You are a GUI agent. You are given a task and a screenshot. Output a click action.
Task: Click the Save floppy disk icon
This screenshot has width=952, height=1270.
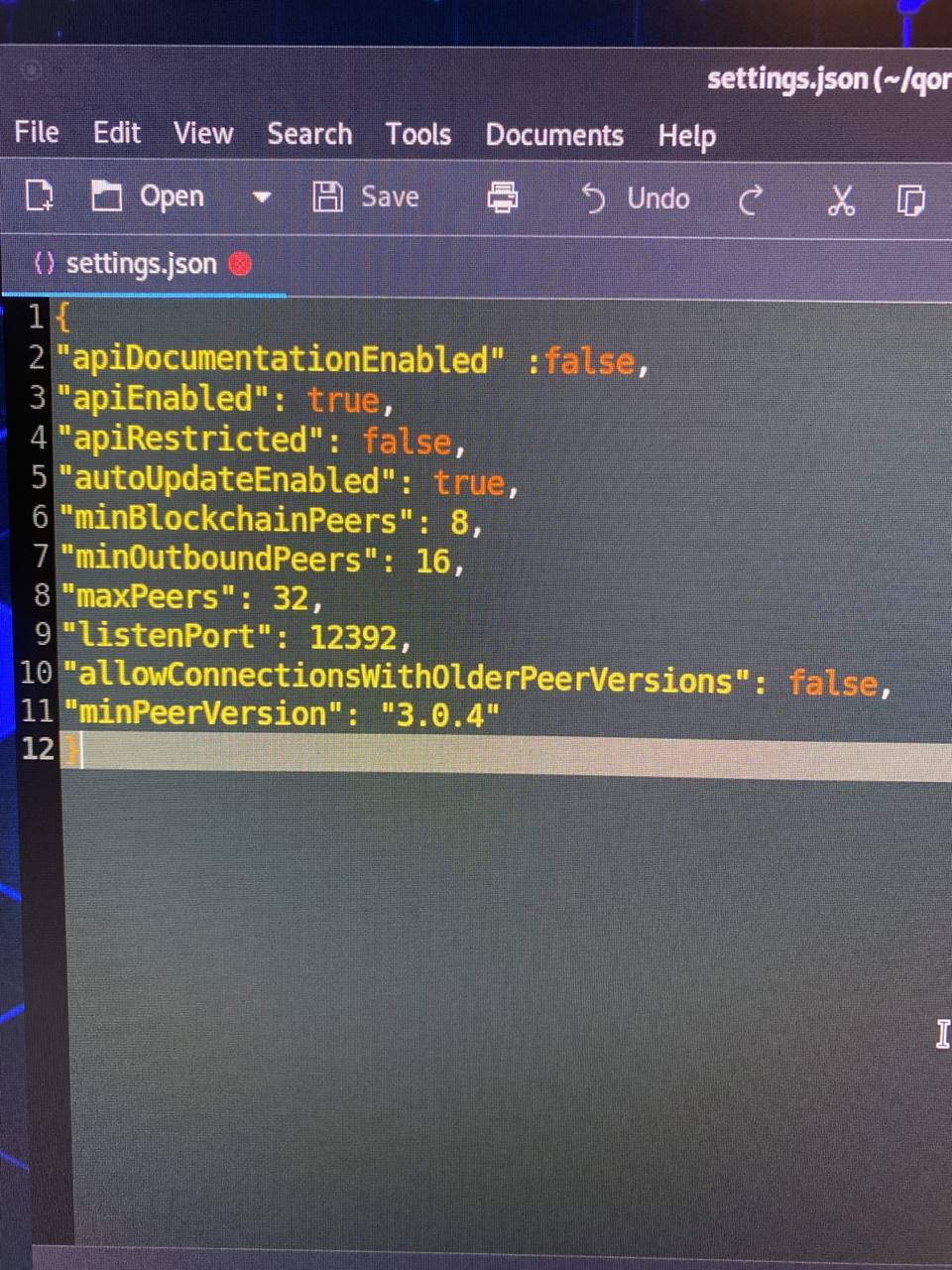327,196
